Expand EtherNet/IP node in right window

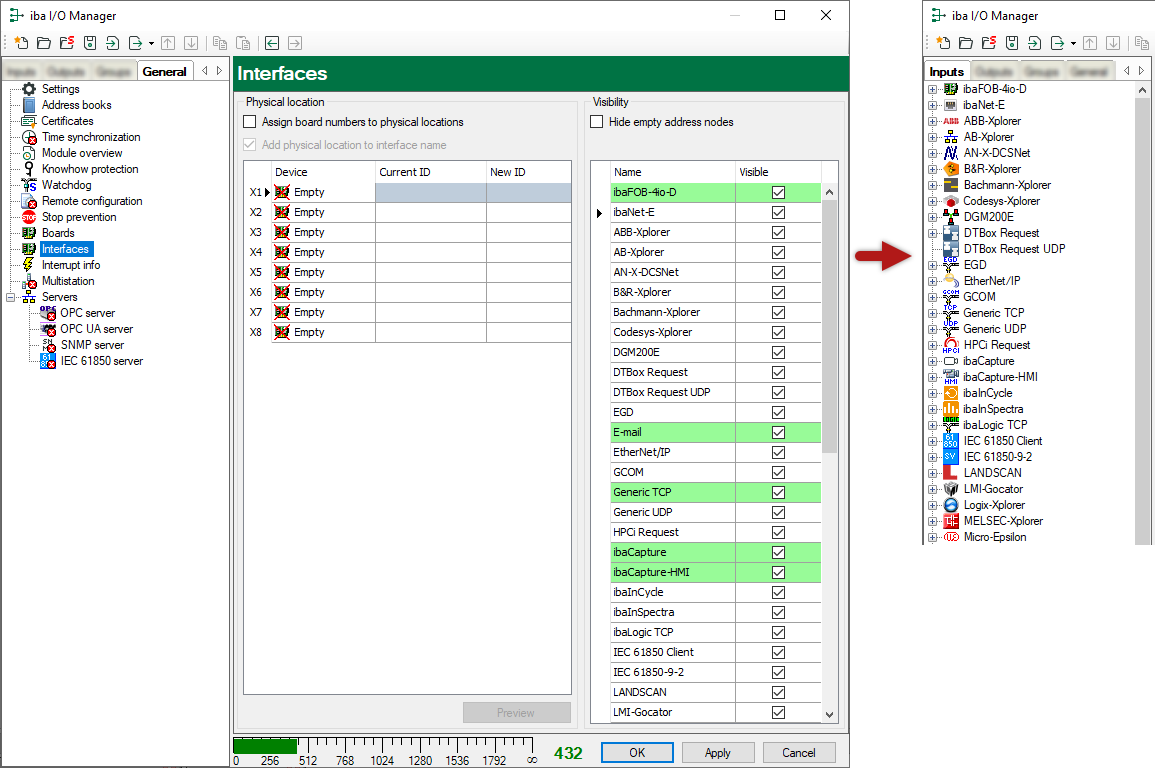coord(933,281)
